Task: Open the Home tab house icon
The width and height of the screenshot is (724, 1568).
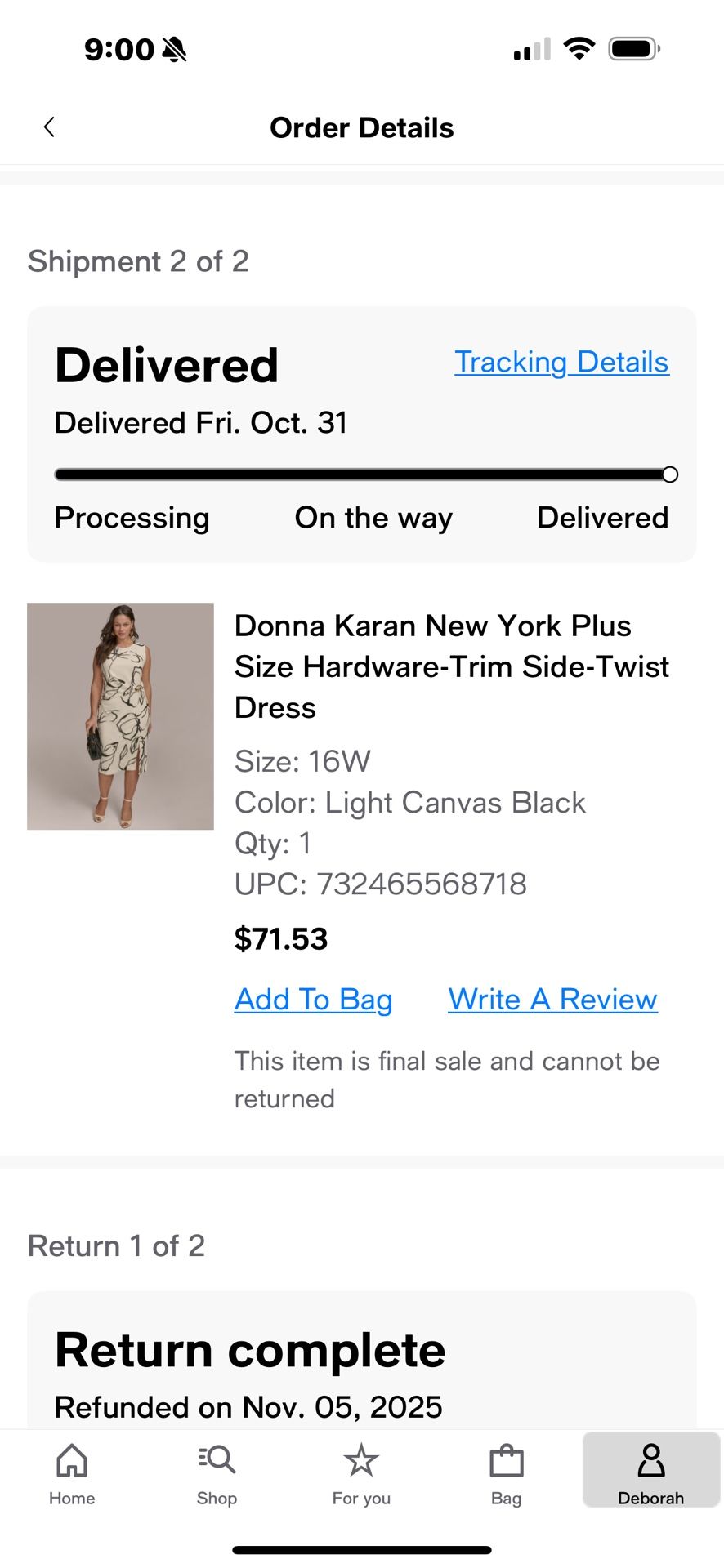Action: pos(72,1461)
